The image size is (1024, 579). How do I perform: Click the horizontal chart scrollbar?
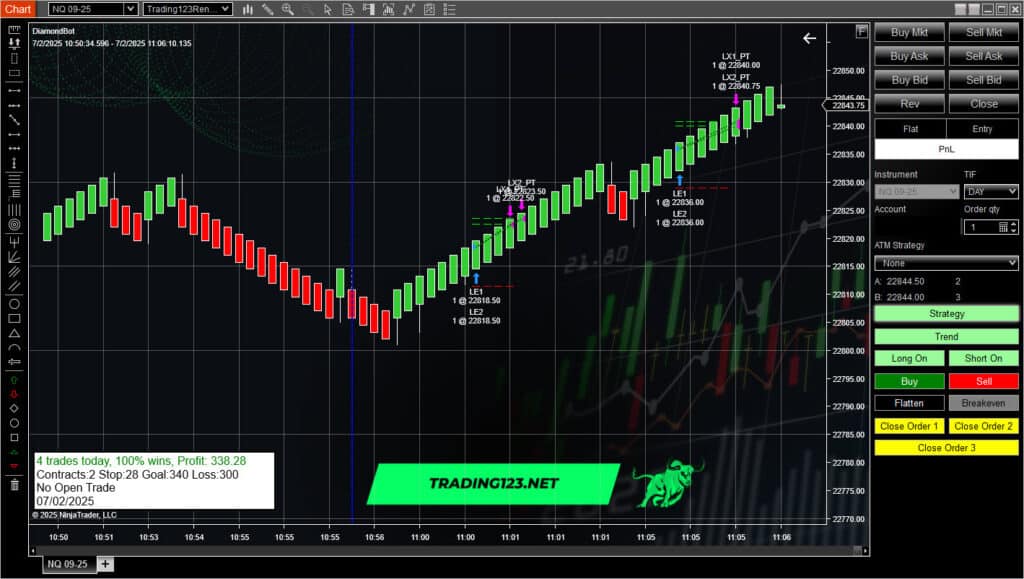pyautogui.click(x=449, y=551)
